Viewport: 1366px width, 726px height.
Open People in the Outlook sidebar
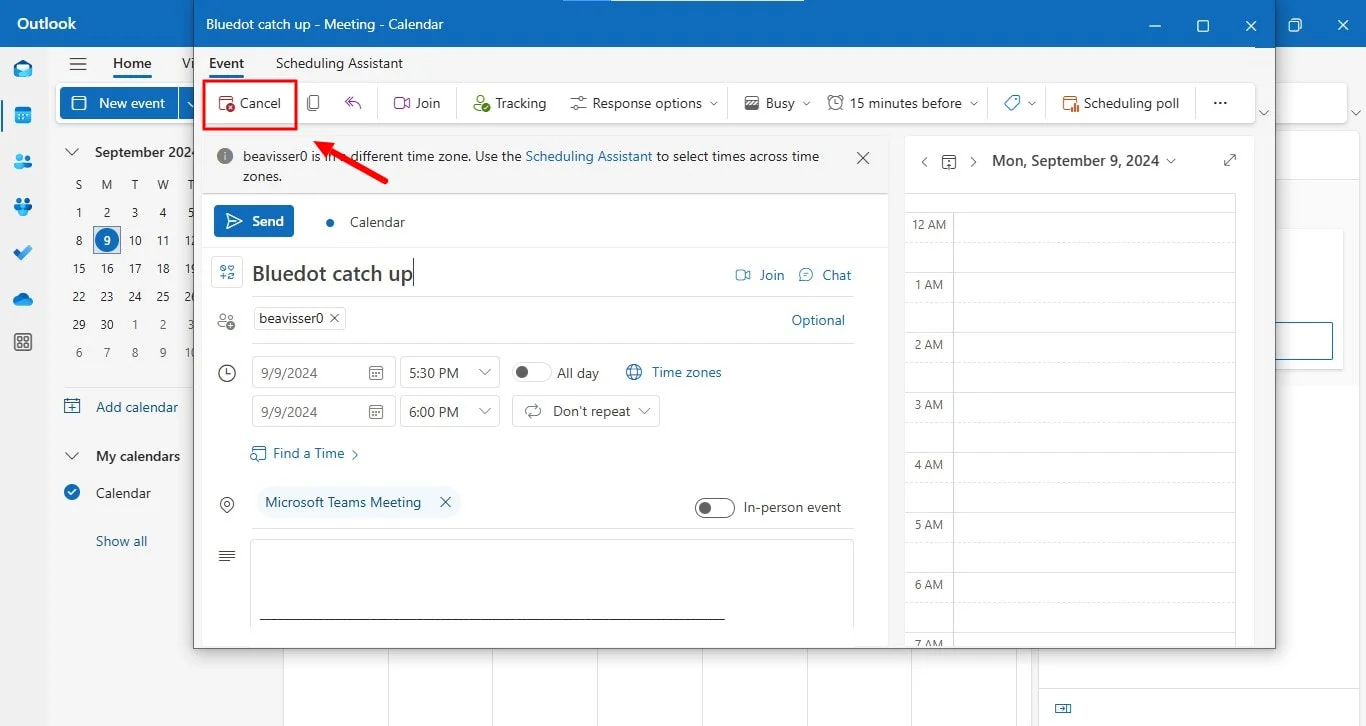23,161
